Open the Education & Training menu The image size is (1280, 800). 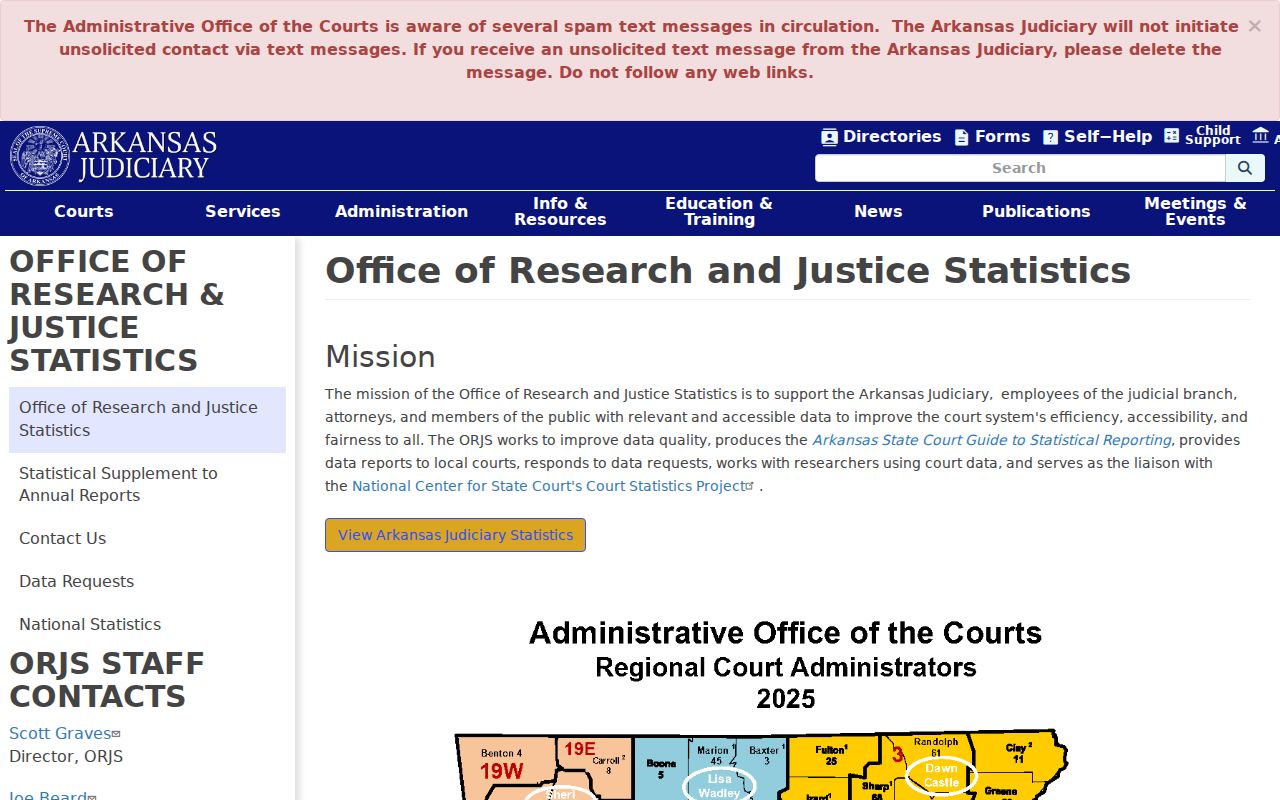pyautogui.click(x=719, y=211)
